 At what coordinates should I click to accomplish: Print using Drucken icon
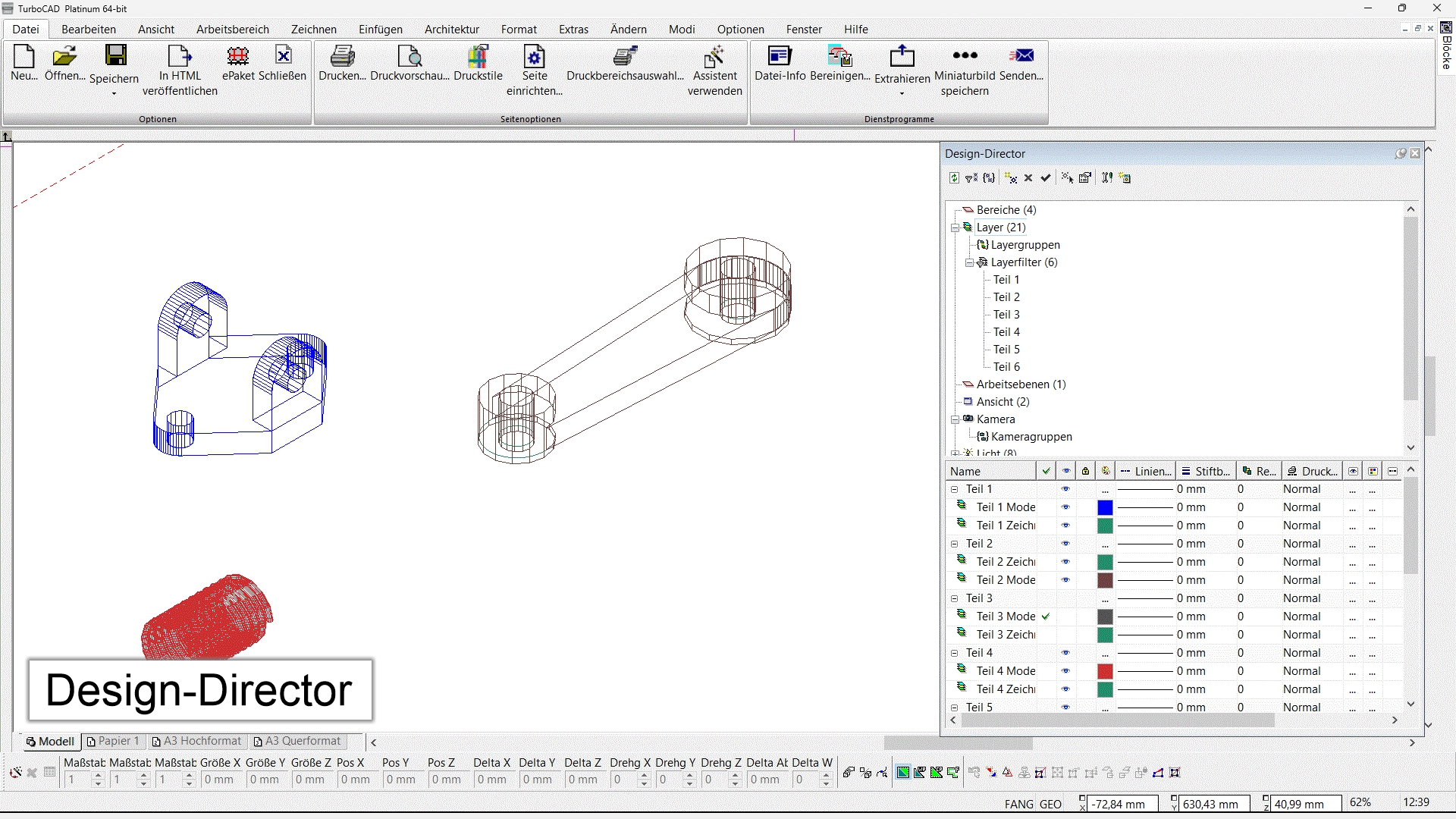[342, 57]
